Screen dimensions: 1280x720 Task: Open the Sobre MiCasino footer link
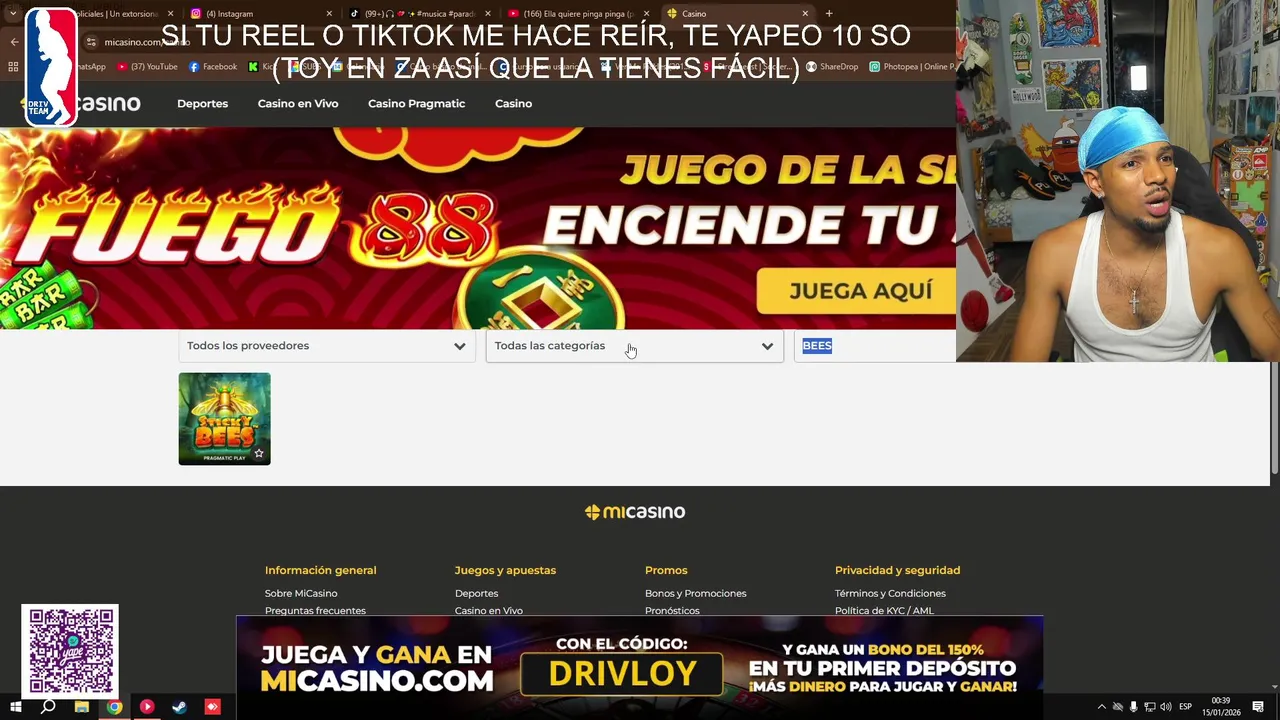[x=301, y=593]
